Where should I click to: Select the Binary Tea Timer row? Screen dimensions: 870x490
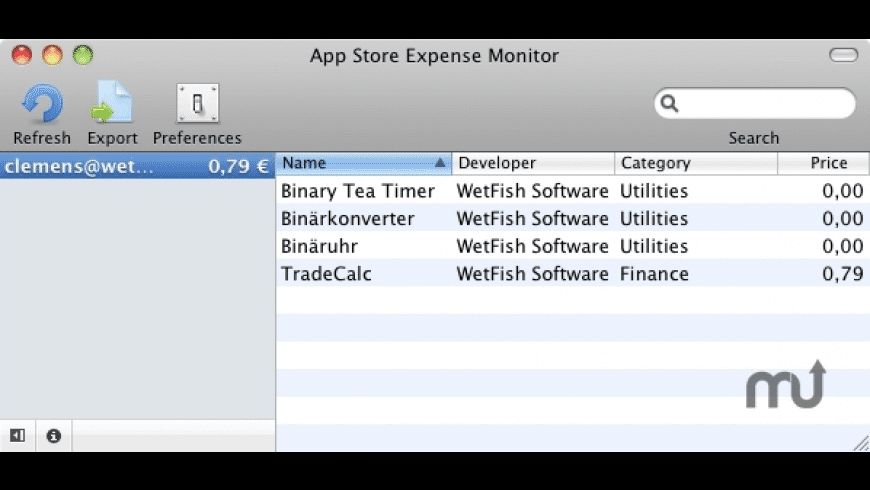(573, 190)
